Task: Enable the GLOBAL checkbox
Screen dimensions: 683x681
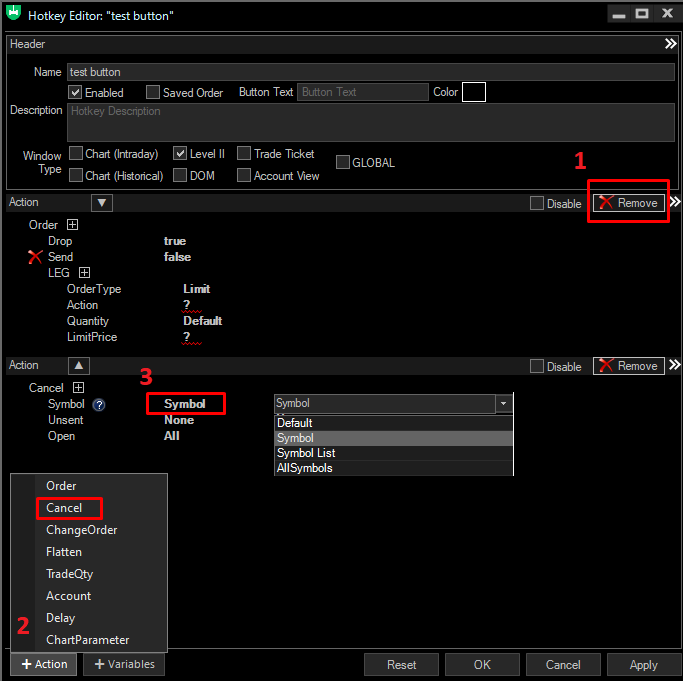Action: pyautogui.click(x=343, y=162)
